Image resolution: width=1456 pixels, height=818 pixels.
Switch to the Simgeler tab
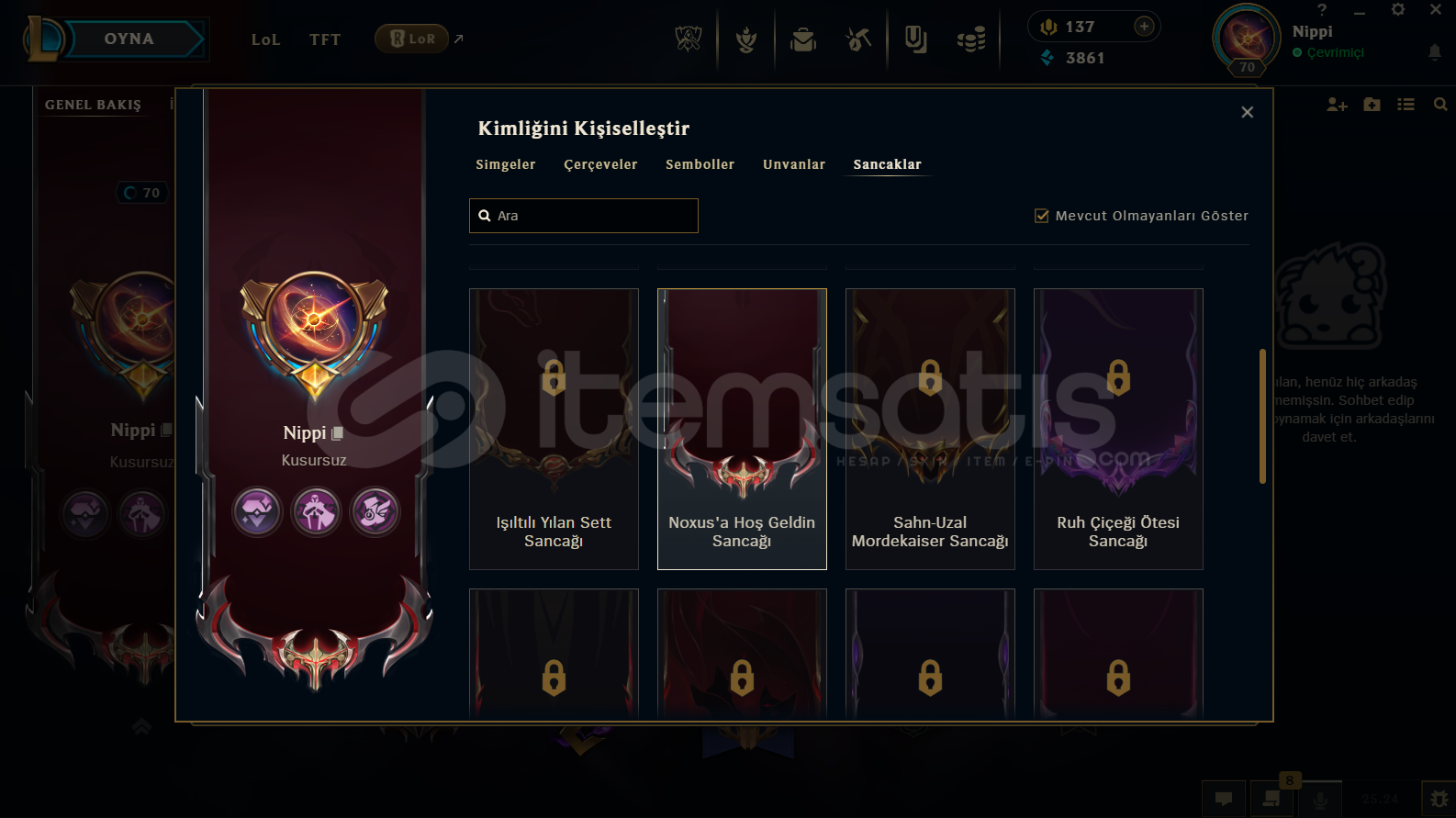tap(505, 164)
